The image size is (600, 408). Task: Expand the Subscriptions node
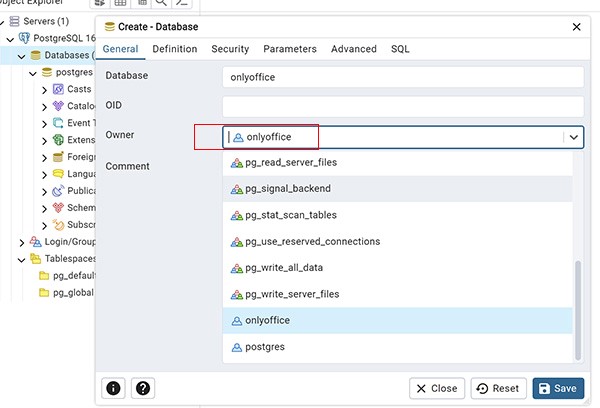coord(44,226)
